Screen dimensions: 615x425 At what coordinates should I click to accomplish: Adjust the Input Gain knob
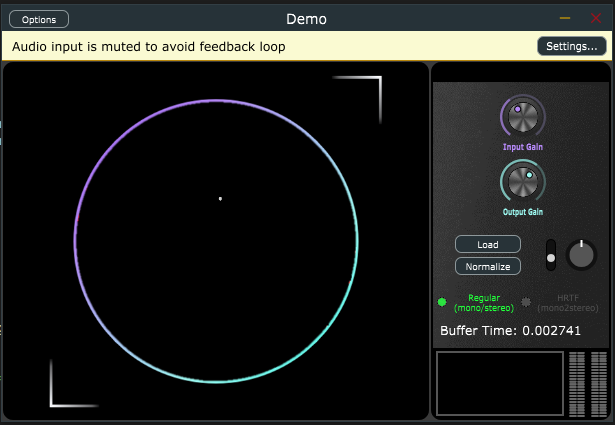coord(522,116)
